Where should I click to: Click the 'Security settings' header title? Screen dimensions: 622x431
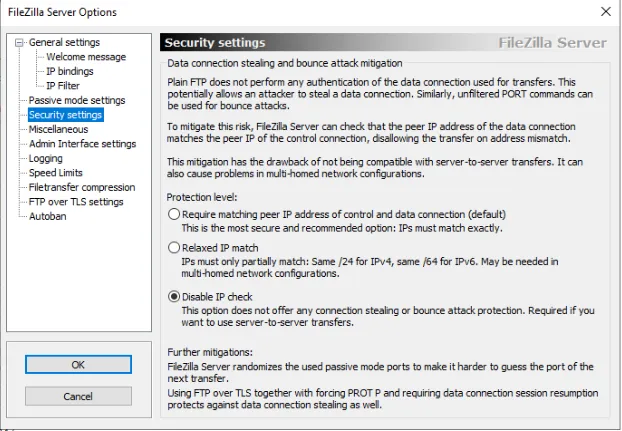click(x=215, y=43)
